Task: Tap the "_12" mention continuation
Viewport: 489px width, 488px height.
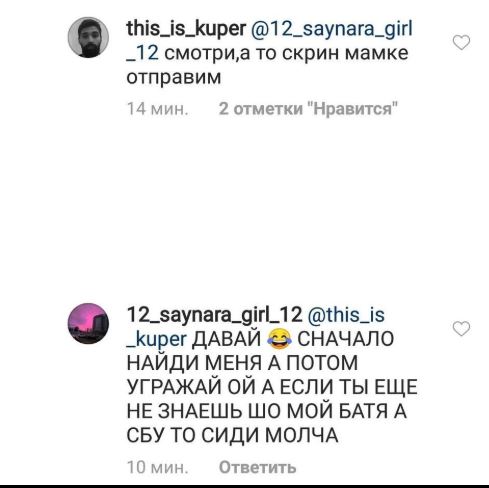Action: pos(143,54)
